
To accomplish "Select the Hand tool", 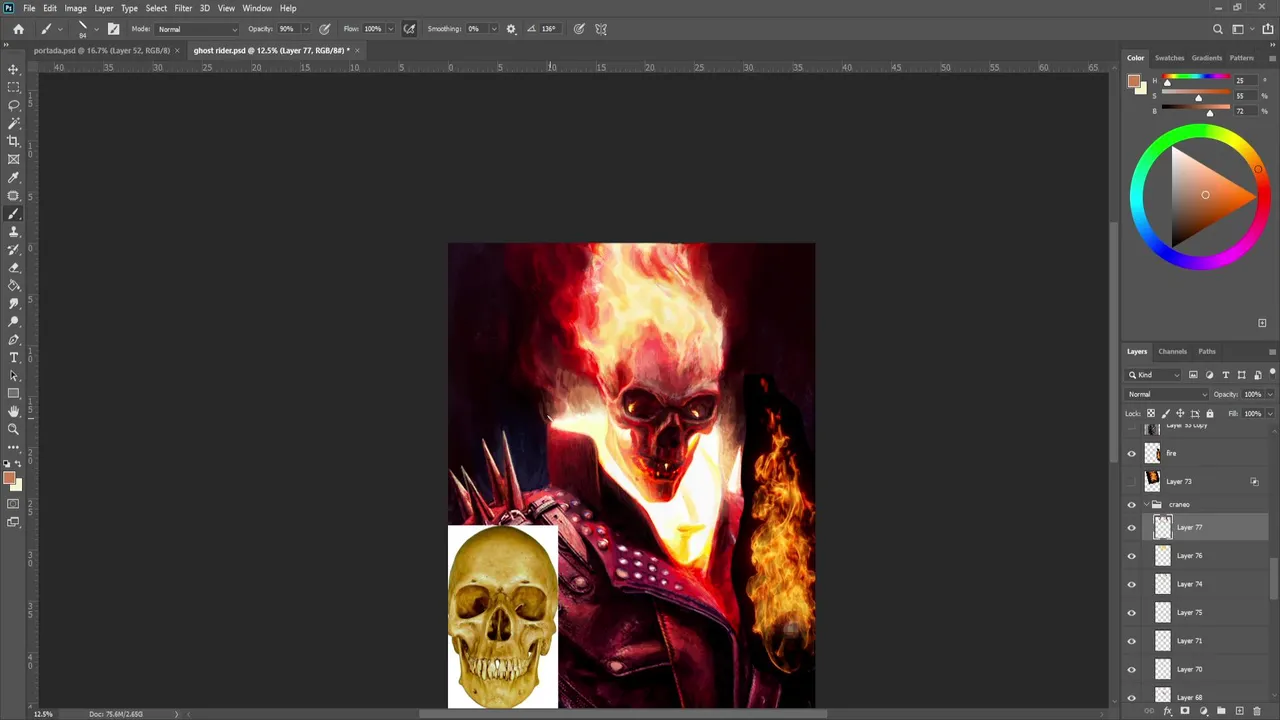I will pyautogui.click(x=14, y=411).
